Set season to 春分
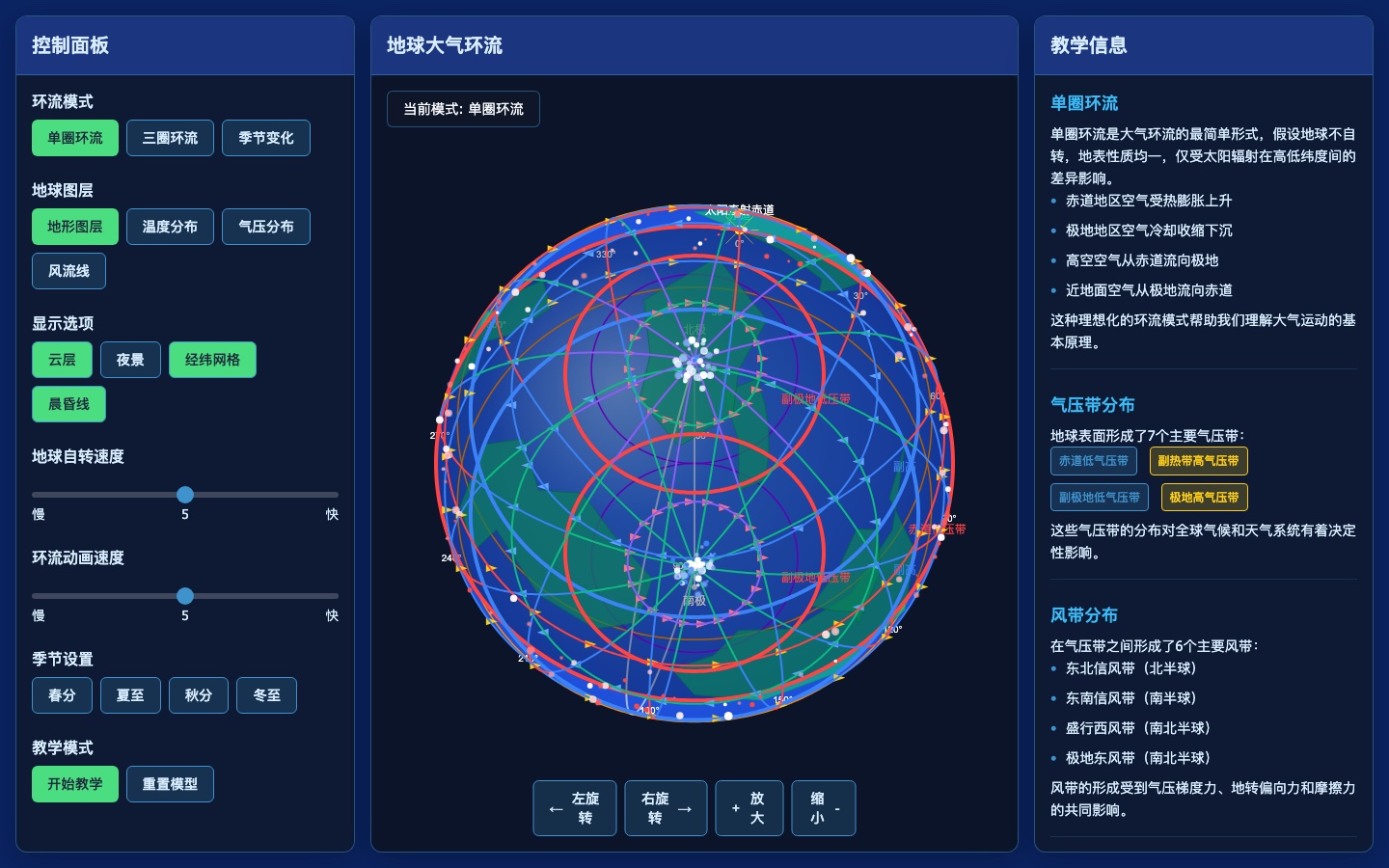 (x=62, y=695)
